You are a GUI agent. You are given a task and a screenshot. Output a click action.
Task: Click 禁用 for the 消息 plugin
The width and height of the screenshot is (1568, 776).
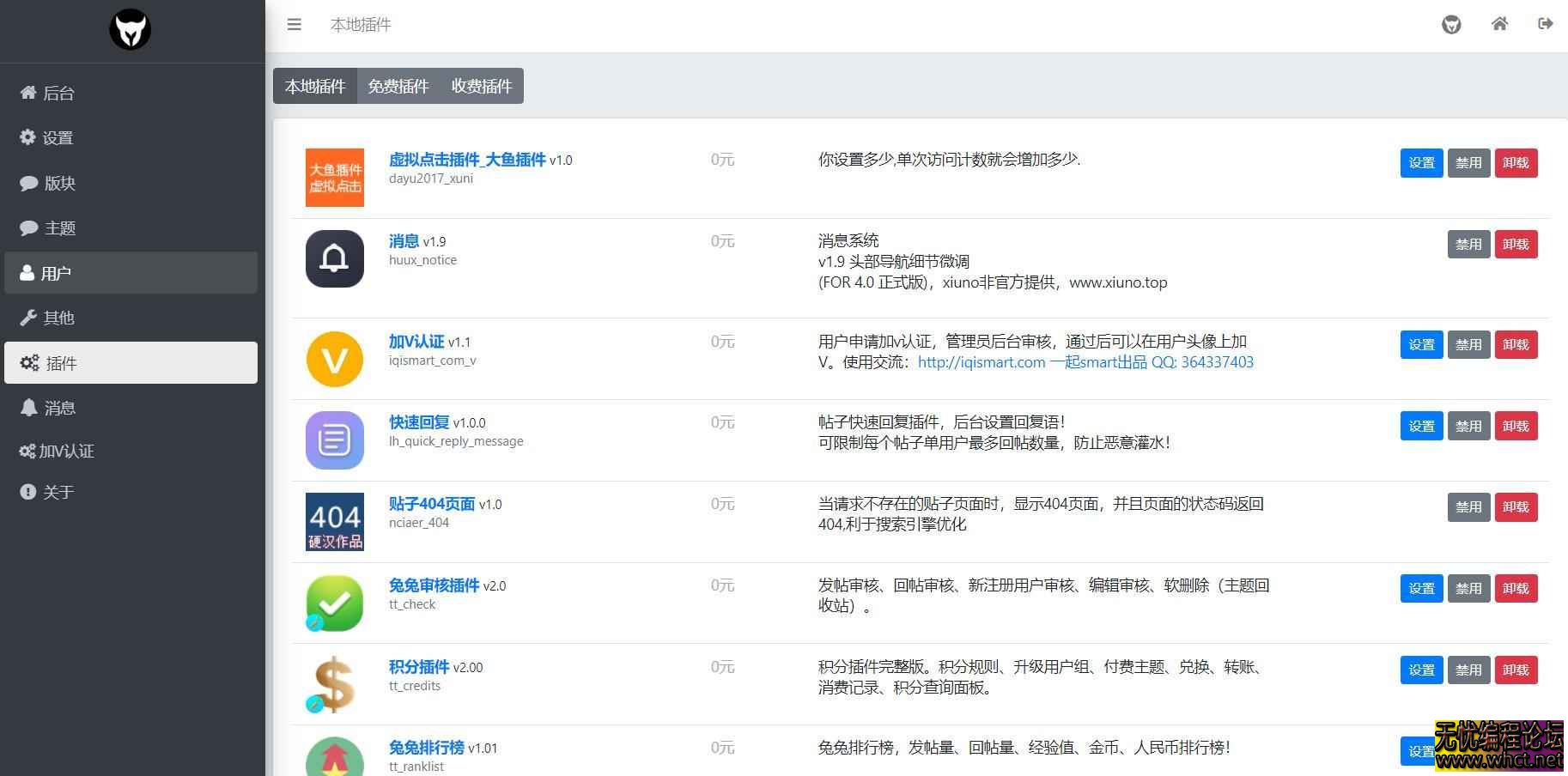click(1468, 244)
